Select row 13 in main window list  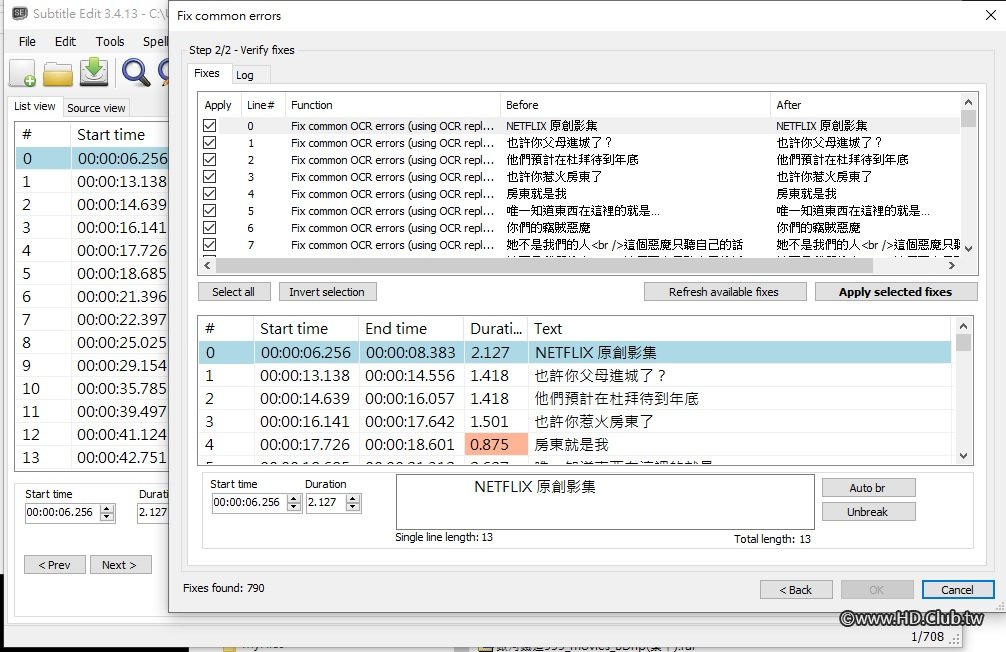click(92, 458)
